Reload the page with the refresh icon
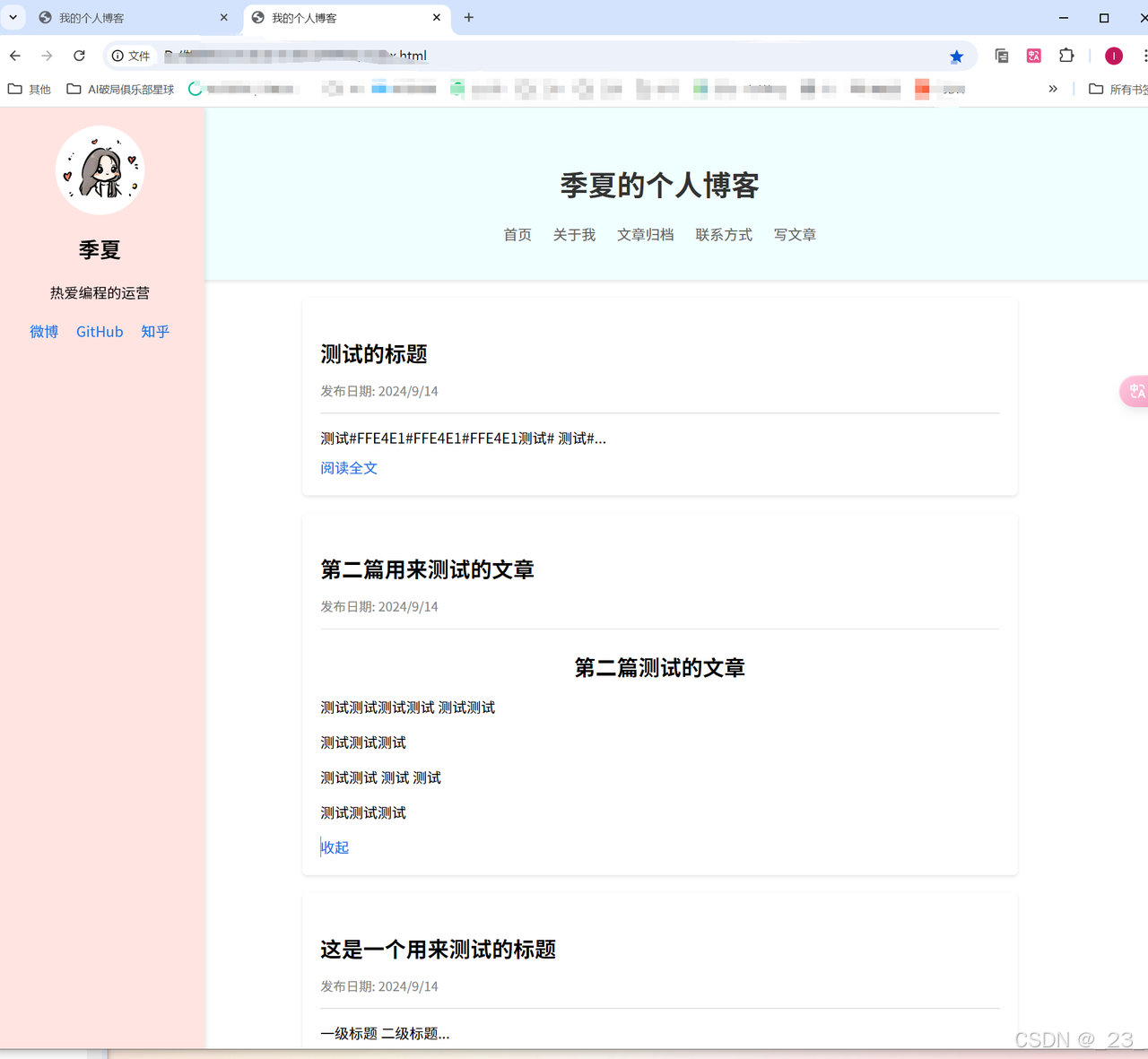1148x1059 pixels. 79,56
